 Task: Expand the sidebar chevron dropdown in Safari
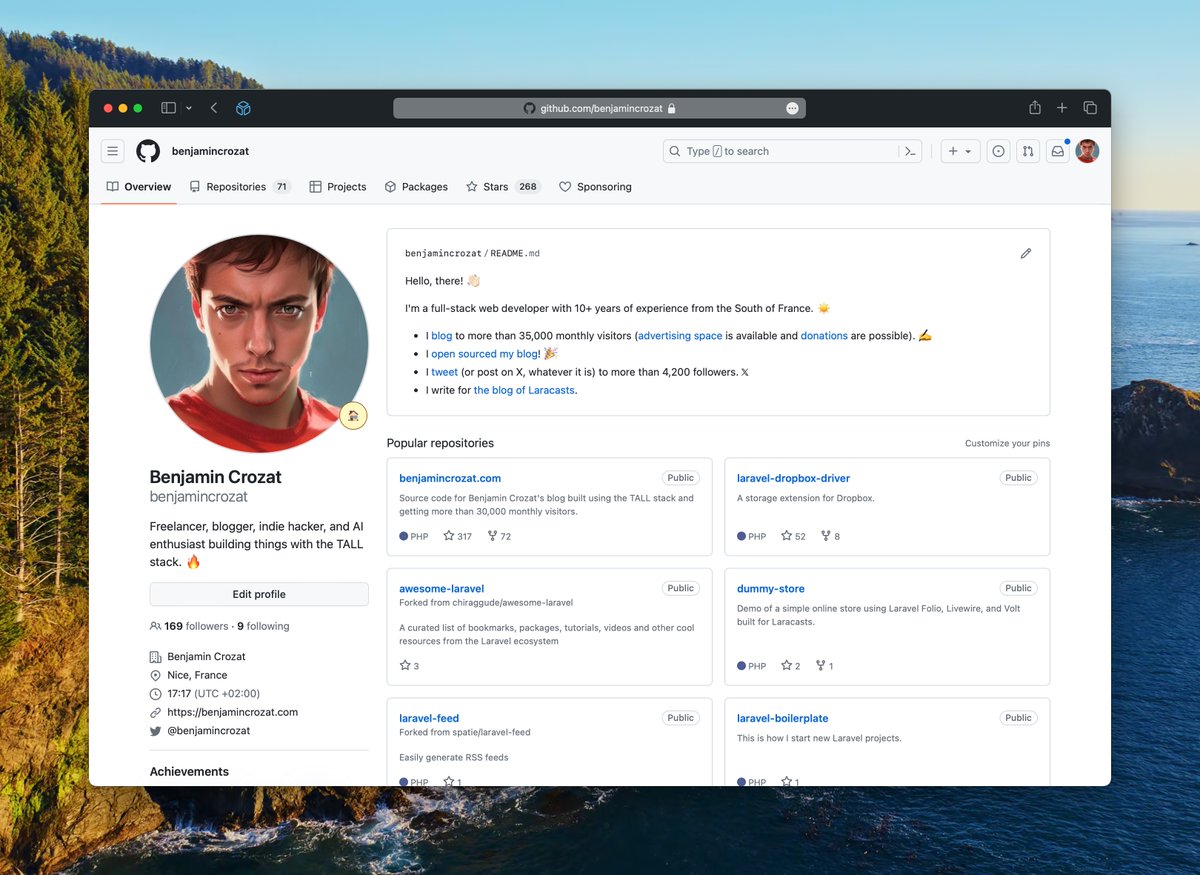189,107
